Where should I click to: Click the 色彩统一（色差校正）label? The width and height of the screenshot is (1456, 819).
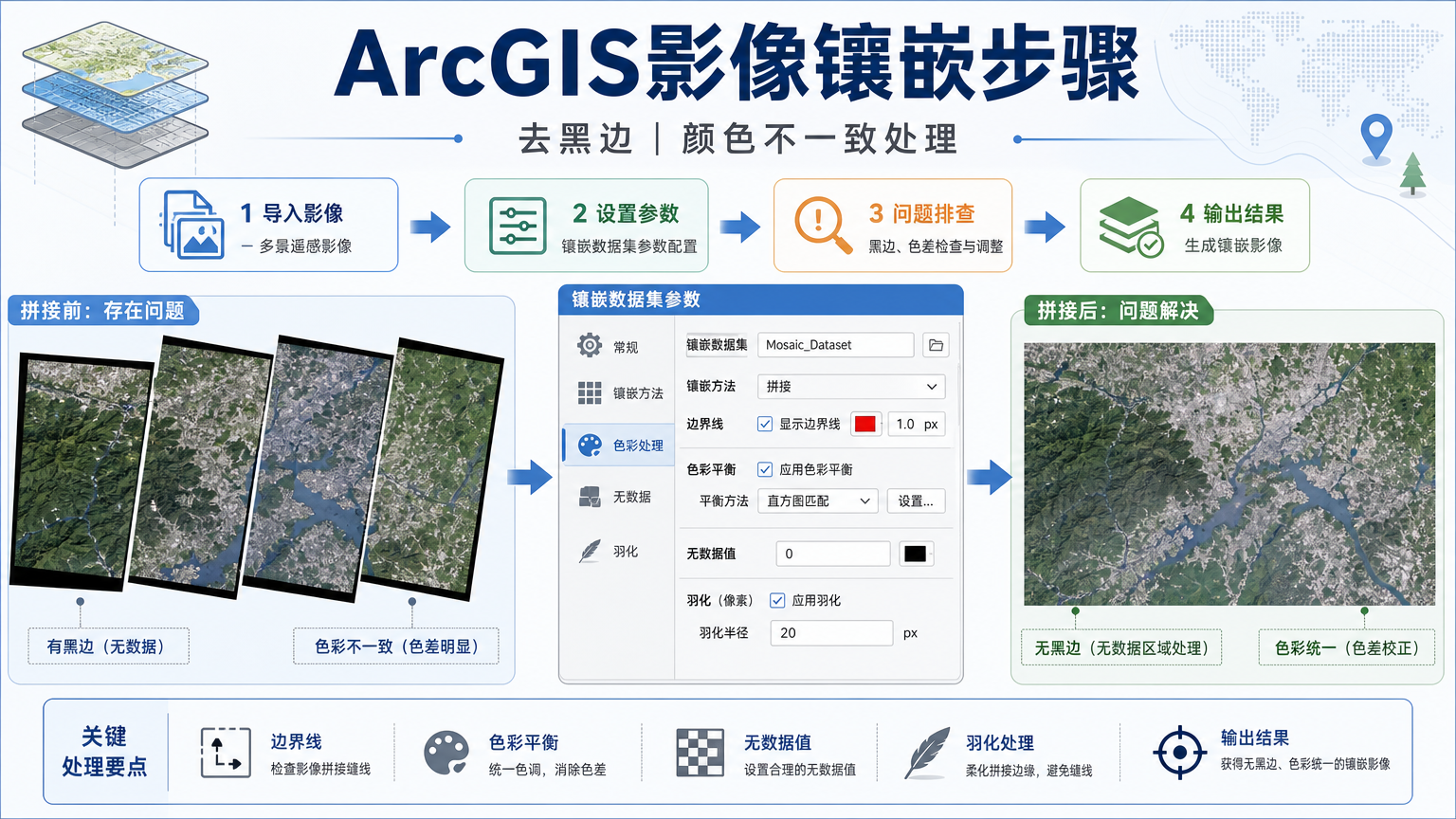(x=1346, y=647)
